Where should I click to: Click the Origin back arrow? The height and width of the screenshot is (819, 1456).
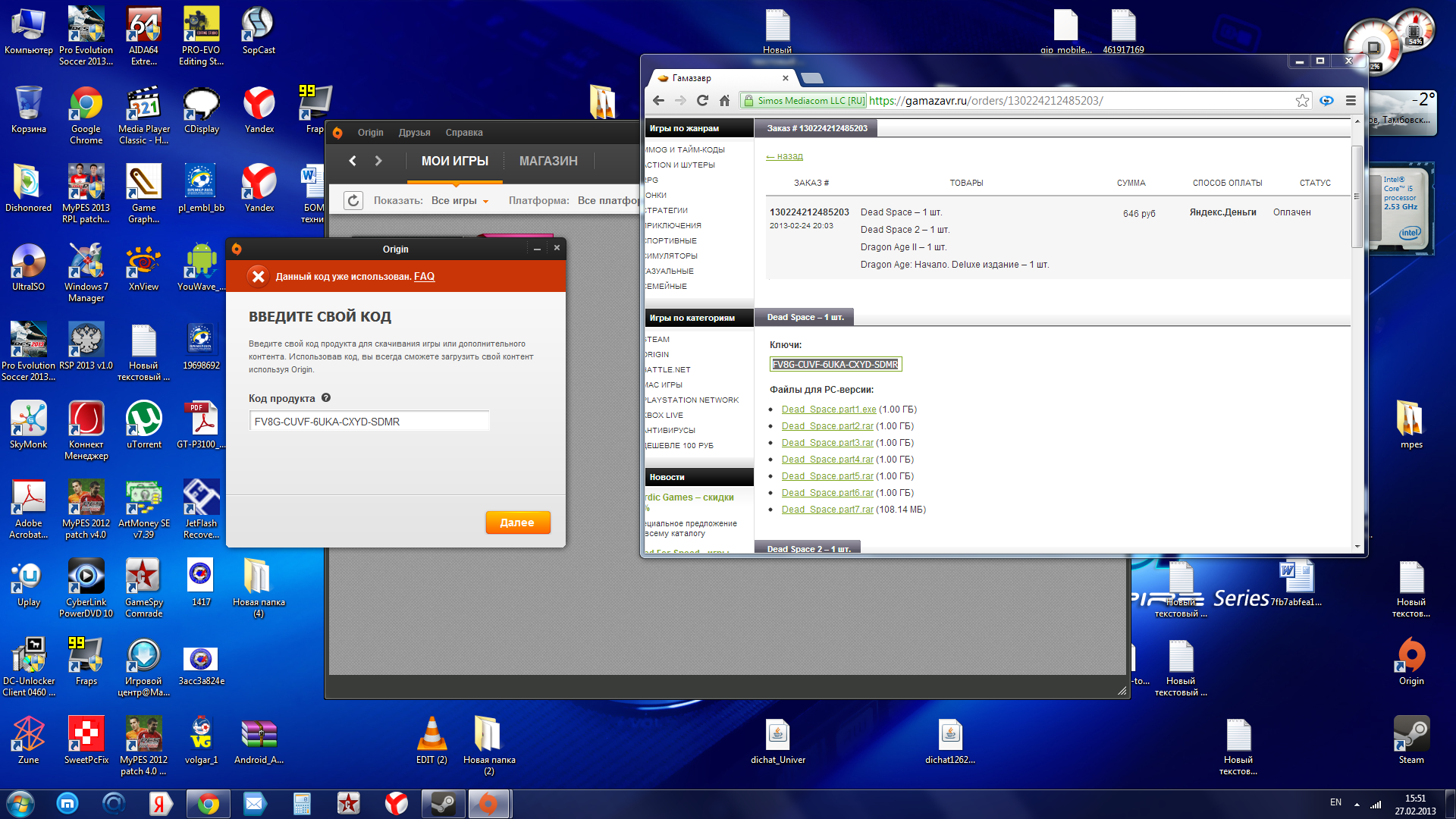pyautogui.click(x=353, y=161)
